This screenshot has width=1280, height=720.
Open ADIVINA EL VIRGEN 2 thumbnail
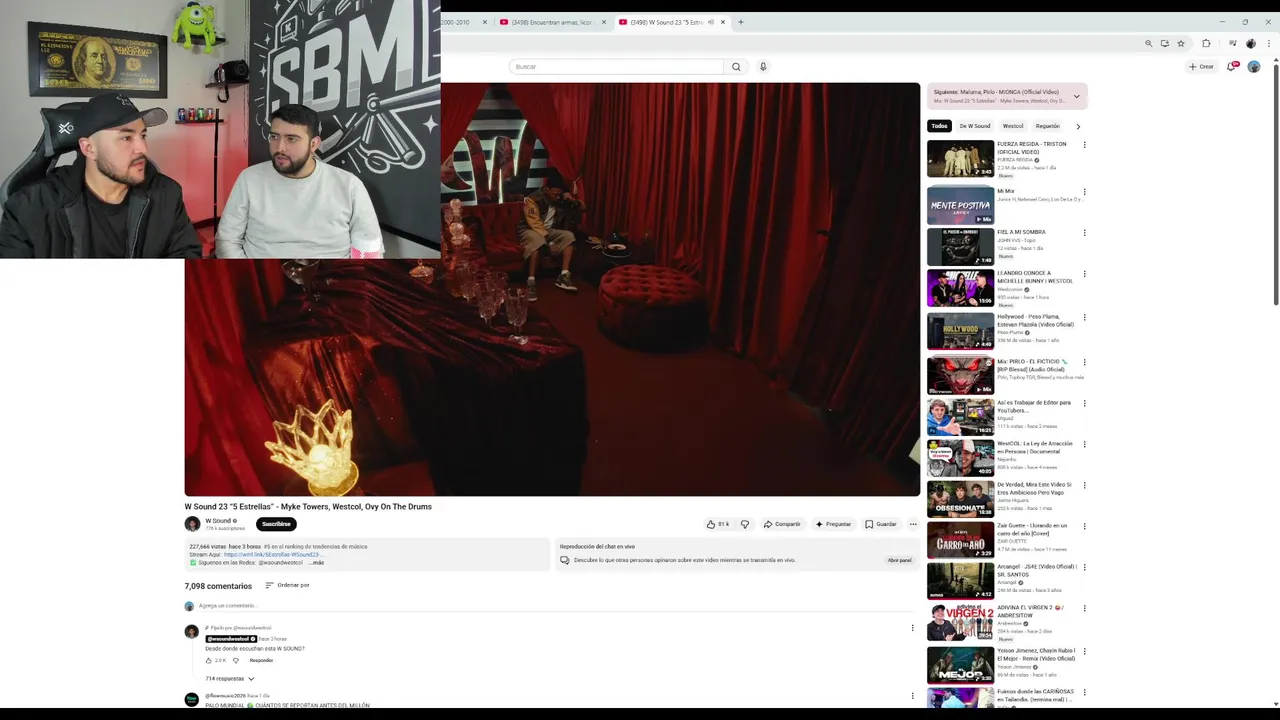960,622
